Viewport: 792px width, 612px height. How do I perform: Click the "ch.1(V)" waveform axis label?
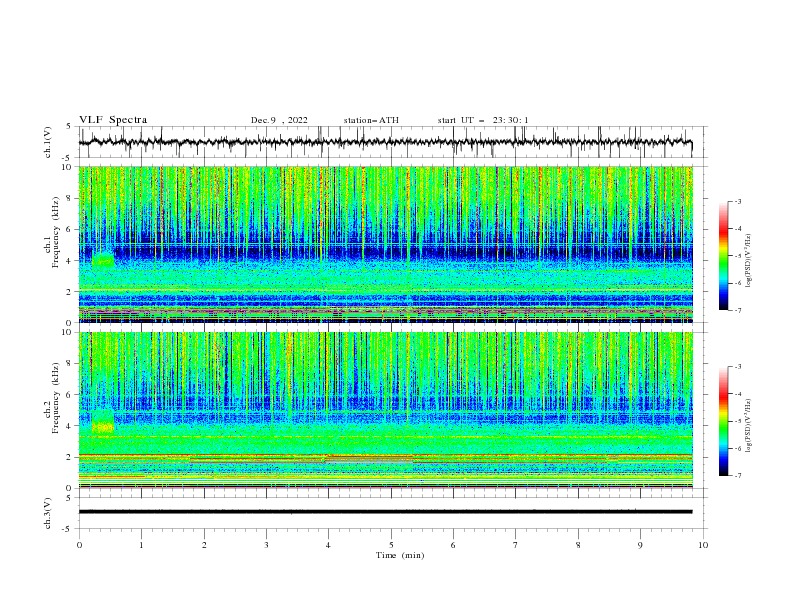[x=48, y=142]
